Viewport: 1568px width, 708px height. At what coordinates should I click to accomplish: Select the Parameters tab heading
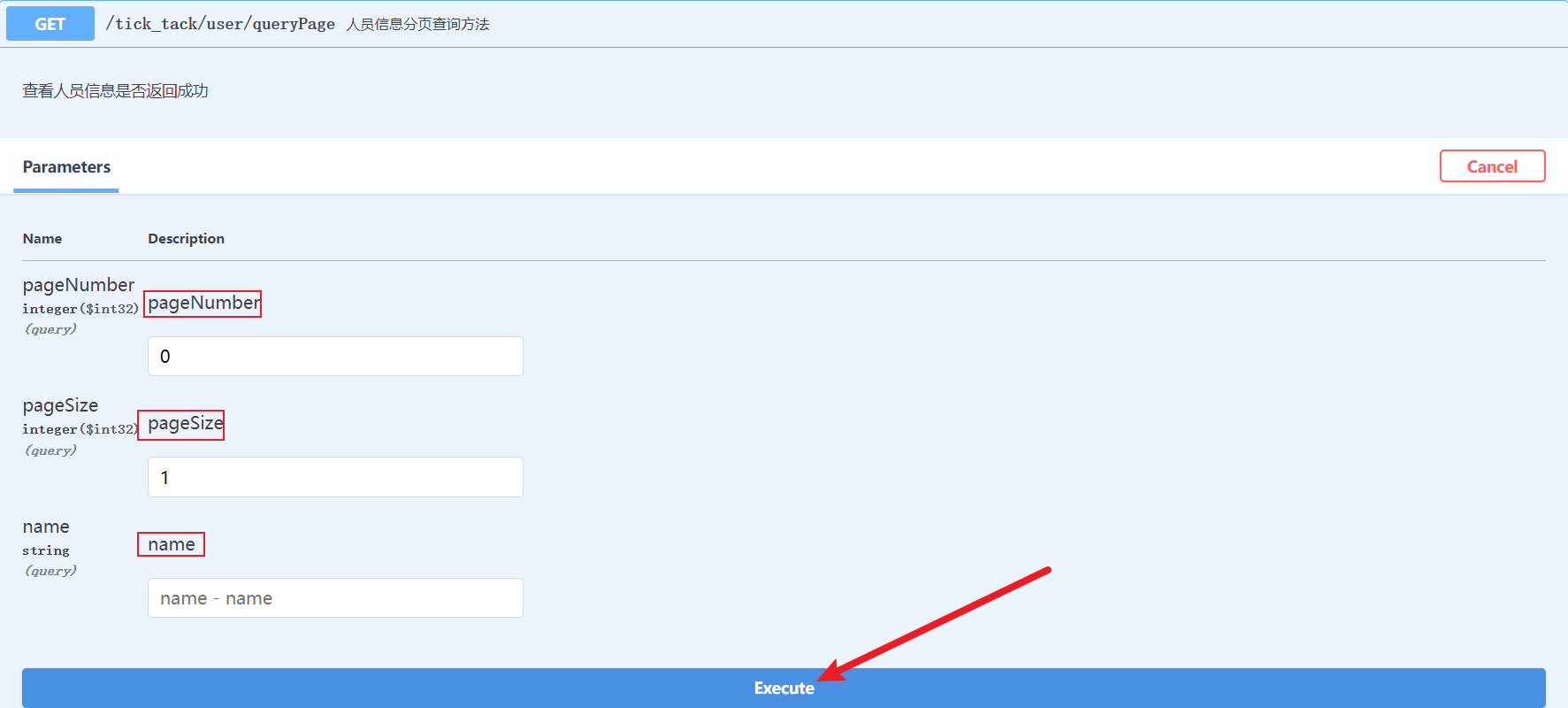(x=66, y=167)
